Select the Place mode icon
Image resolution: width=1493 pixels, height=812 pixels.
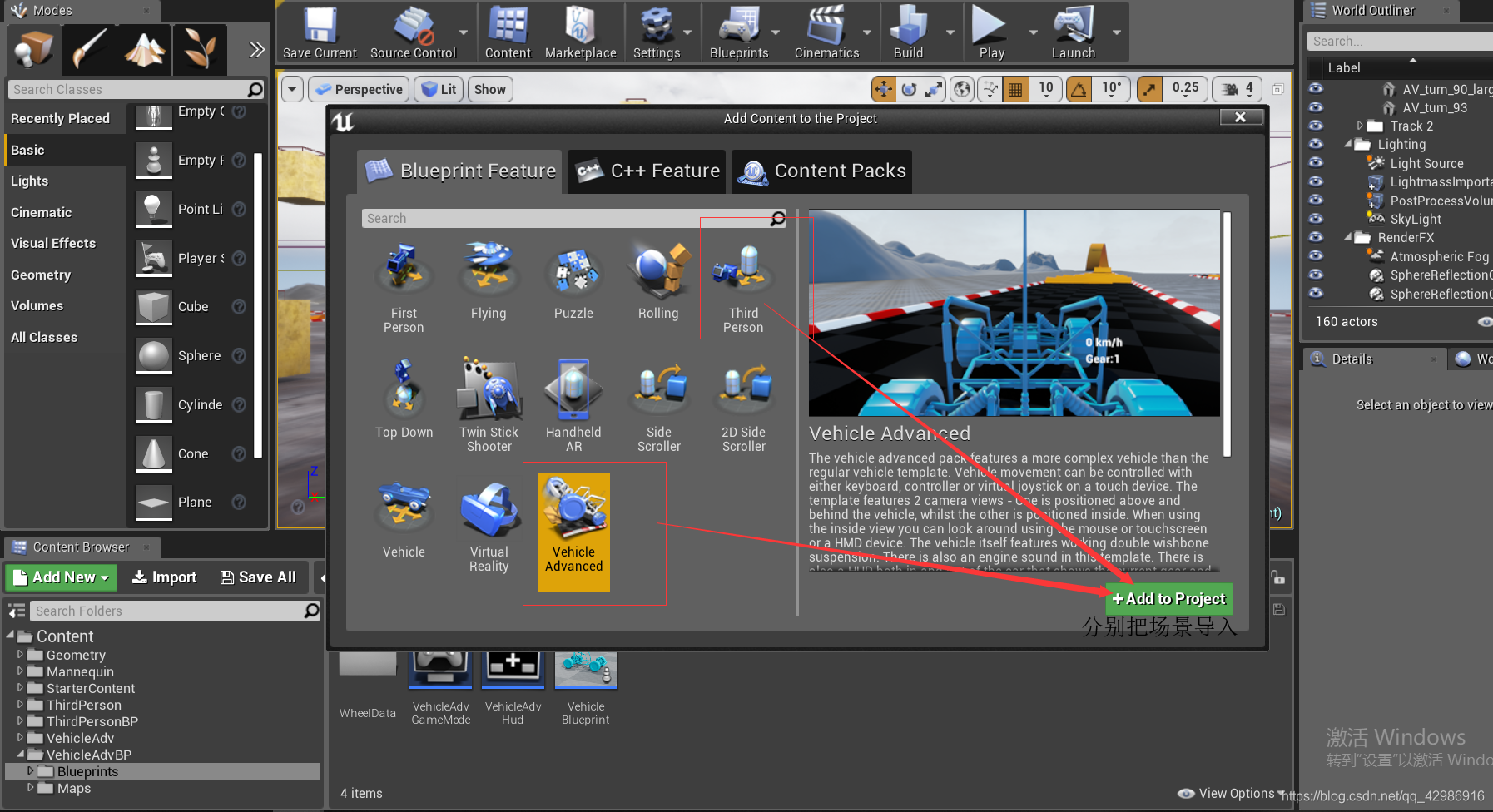coord(34,49)
